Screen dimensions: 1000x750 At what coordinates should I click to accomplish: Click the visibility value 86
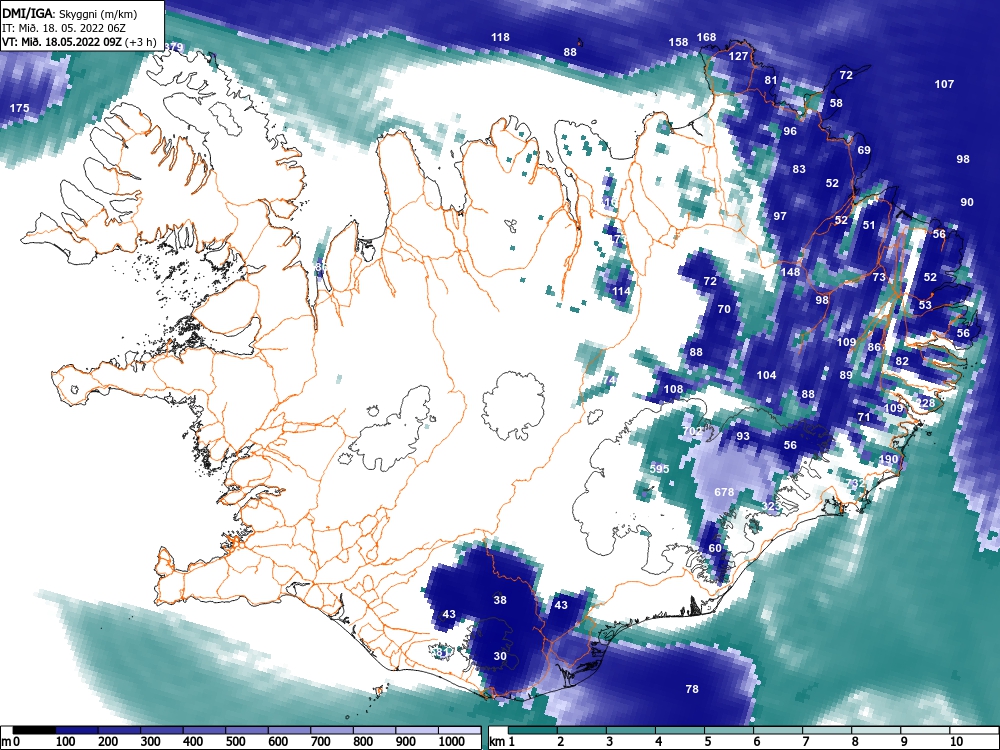coord(874,348)
